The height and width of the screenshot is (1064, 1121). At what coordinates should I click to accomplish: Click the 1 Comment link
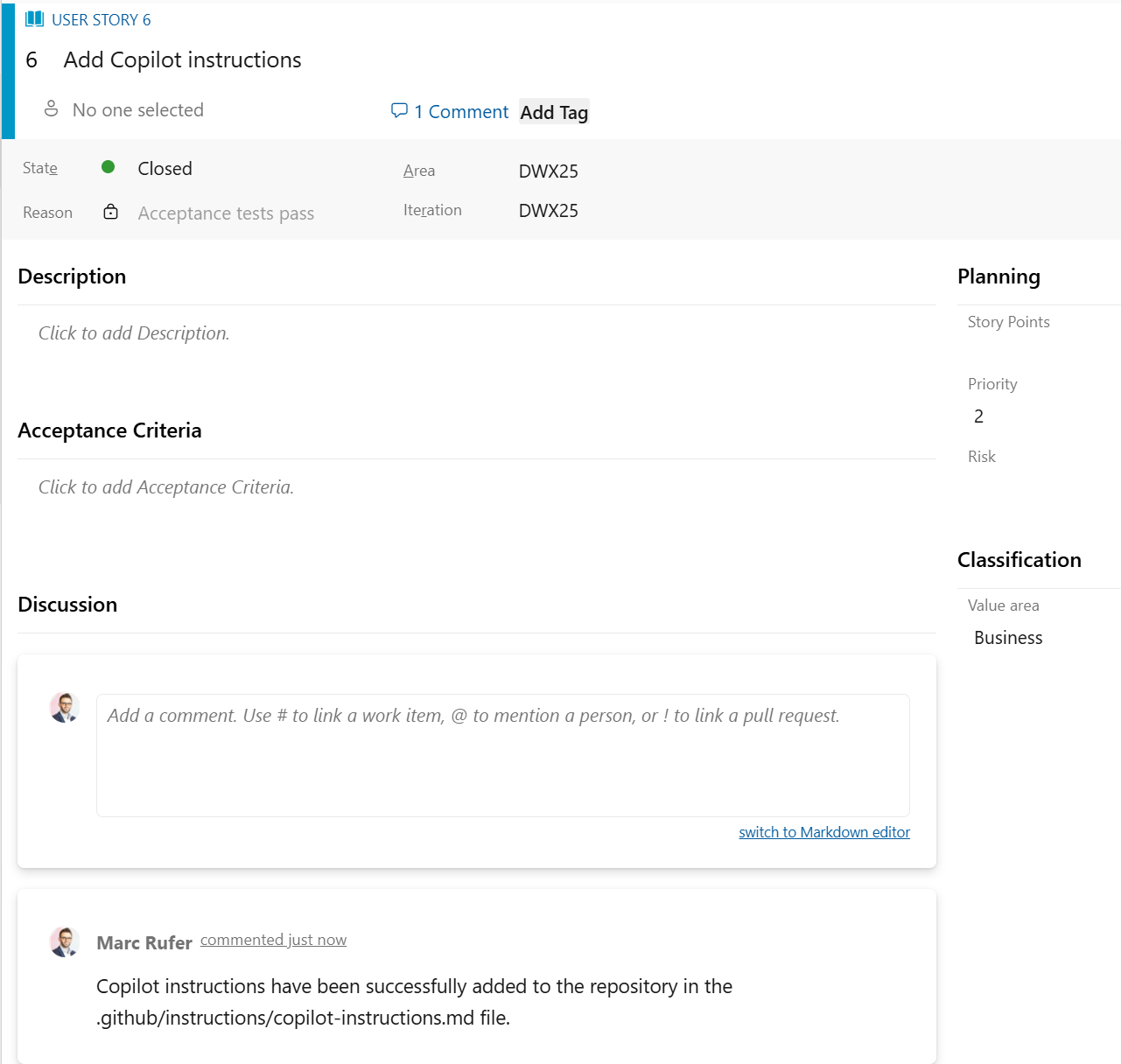pyautogui.click(x=461, y=111)
